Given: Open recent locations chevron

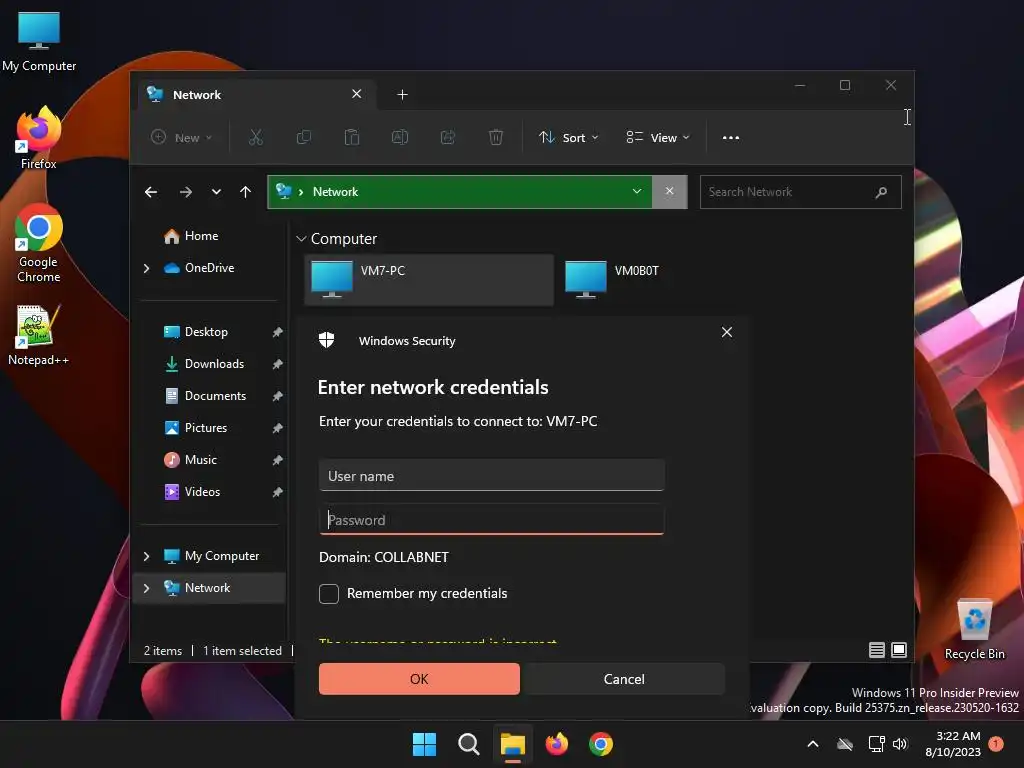Looking at the screenshot, I should 216,192.
